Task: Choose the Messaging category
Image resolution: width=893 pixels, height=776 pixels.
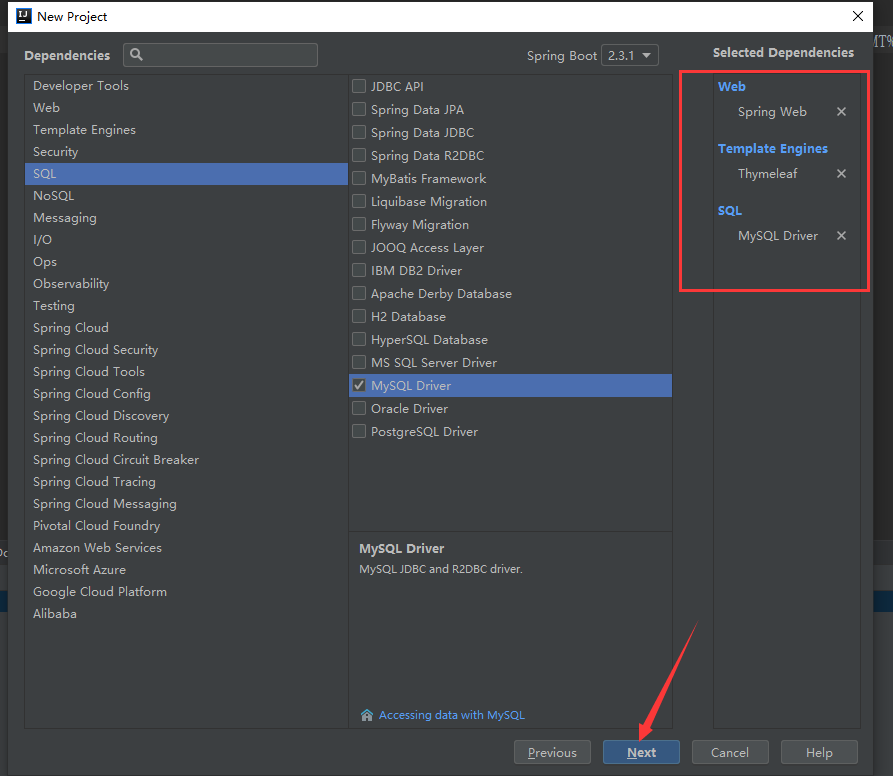Action: click(x=186, y=218)
